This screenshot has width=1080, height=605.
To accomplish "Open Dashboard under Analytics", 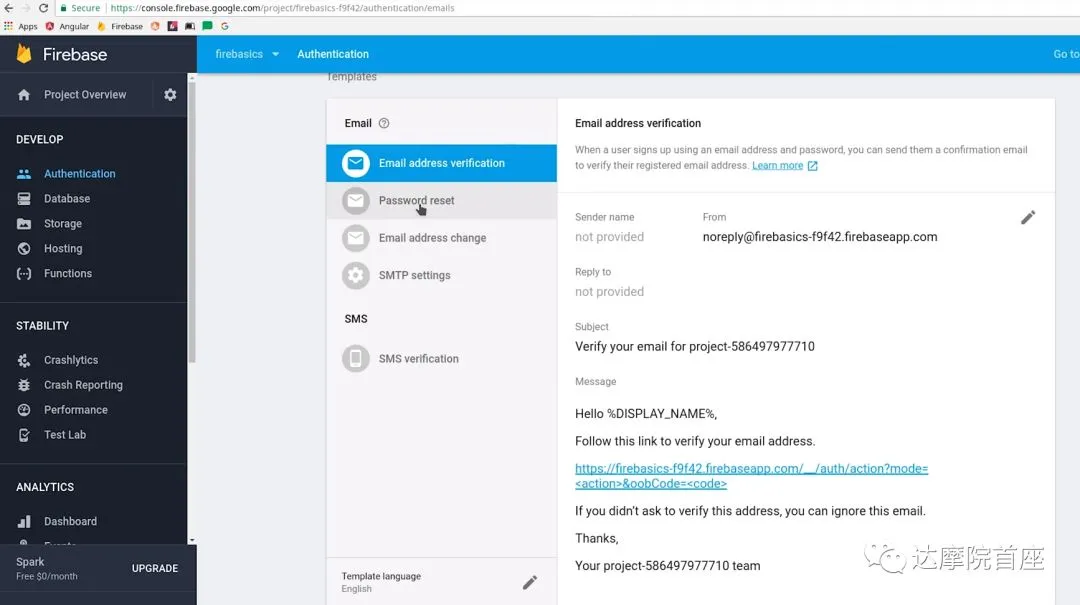I will [70, 522].
